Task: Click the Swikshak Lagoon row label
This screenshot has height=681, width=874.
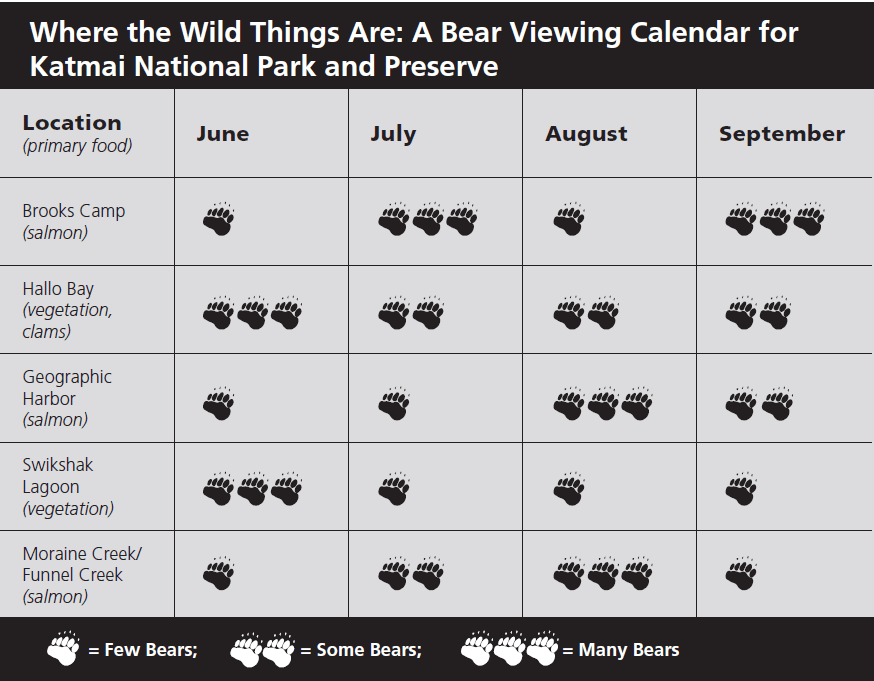Action: click(x=68, y=487)
